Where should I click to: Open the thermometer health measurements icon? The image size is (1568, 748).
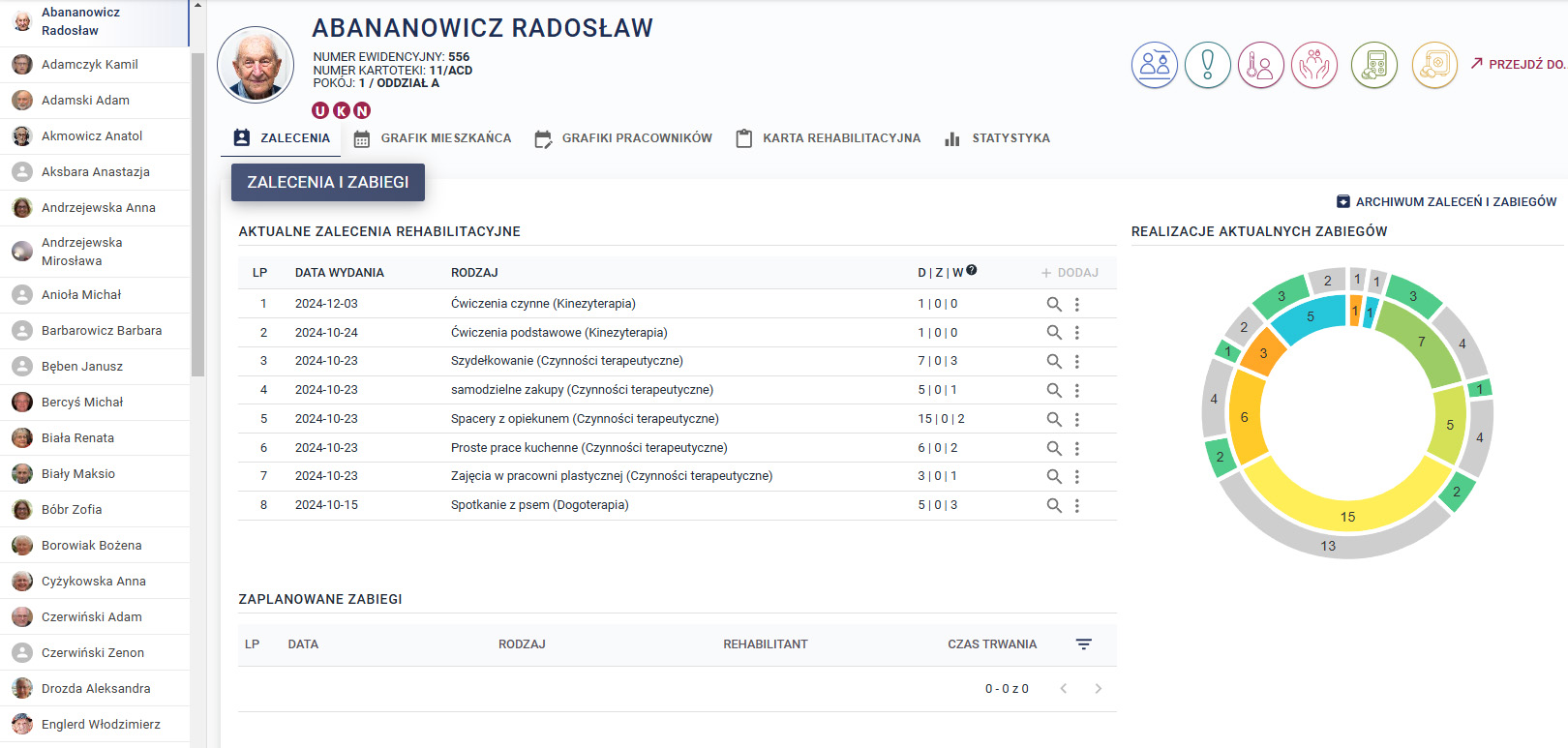coord(1260,66)
